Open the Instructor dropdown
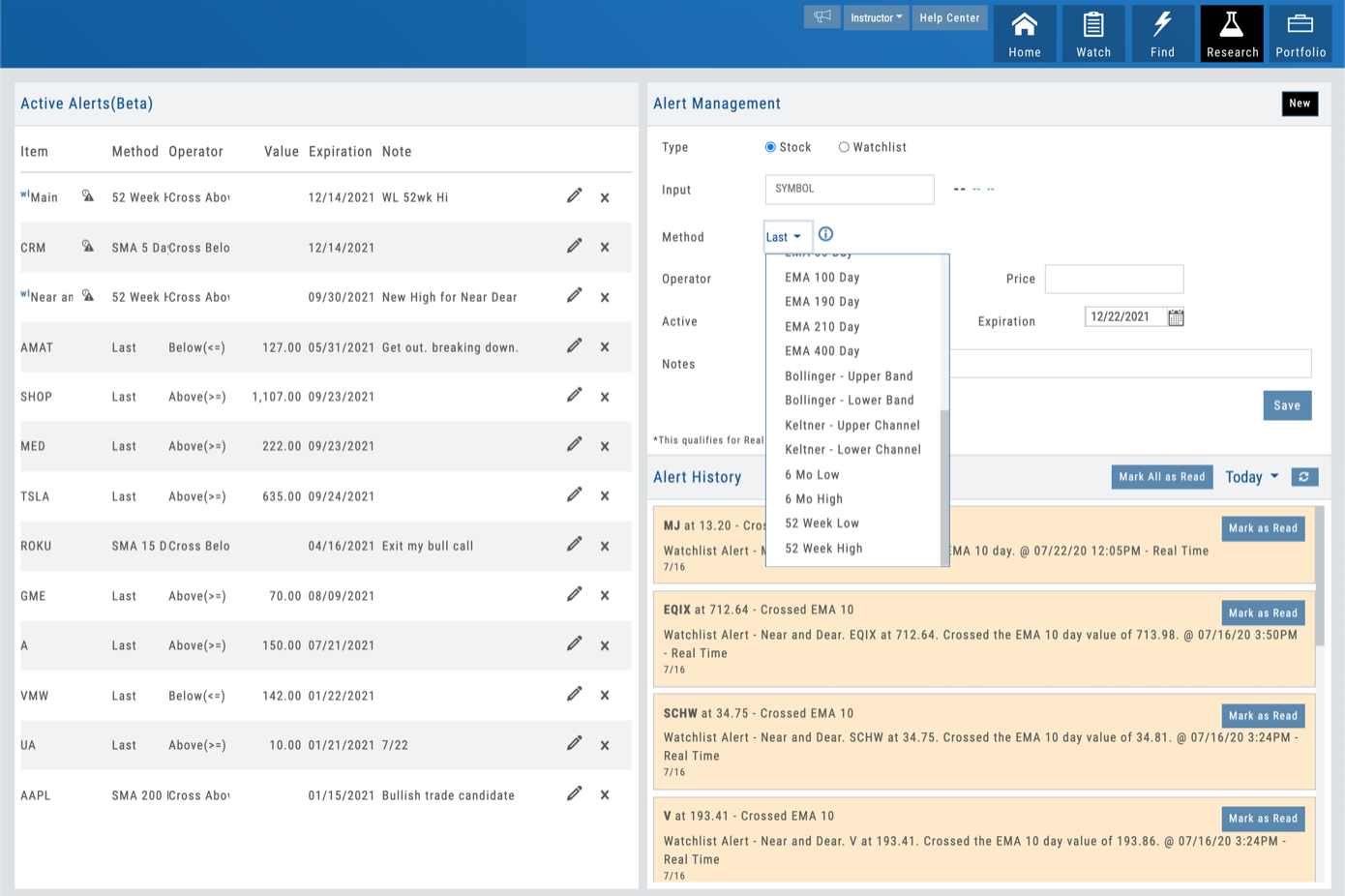This screenshot has width=1345, height=896. (876, 17)
